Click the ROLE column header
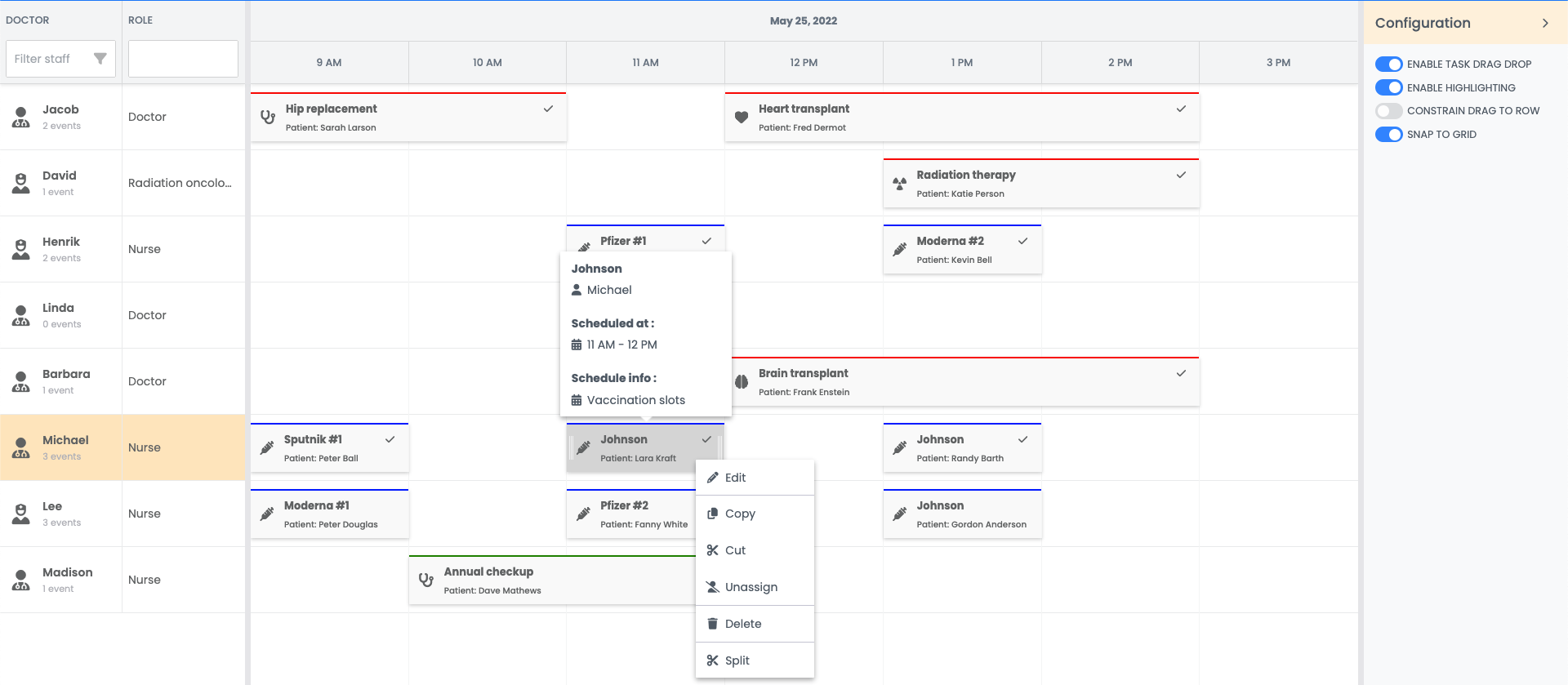Image resolution: width=1568 pixels, height=685 pixels. tap(140, 20)
